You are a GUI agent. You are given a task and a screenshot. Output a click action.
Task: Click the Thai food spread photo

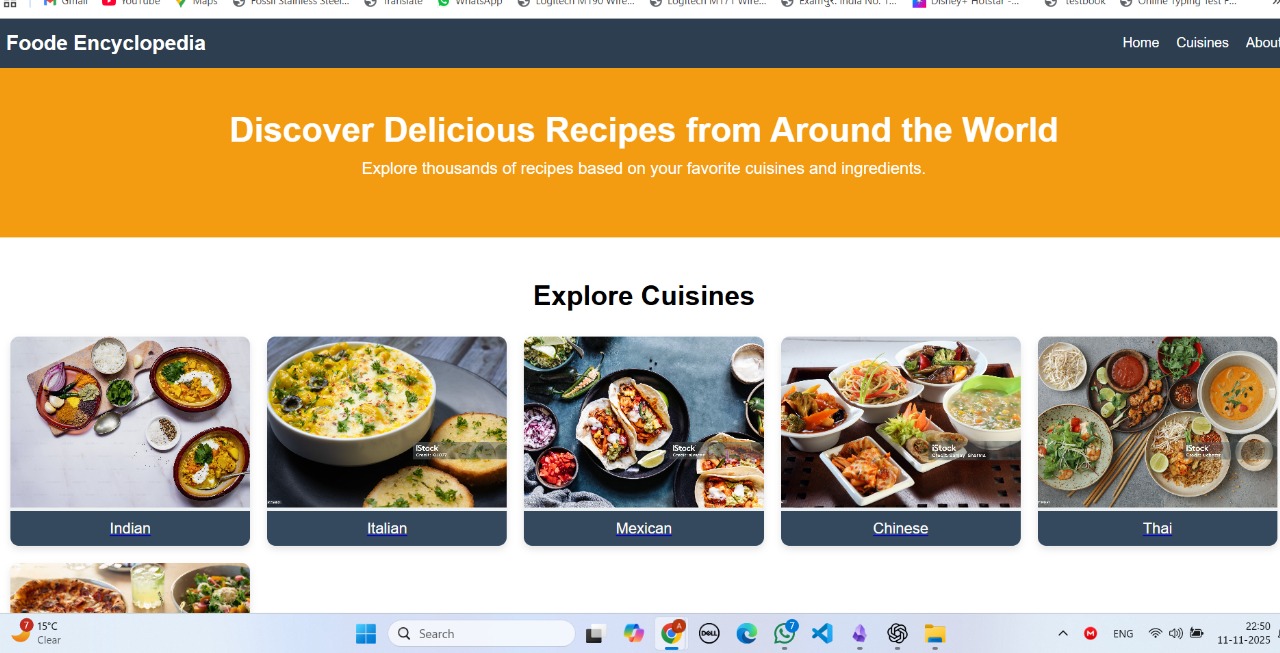[x=1158, y=422]
